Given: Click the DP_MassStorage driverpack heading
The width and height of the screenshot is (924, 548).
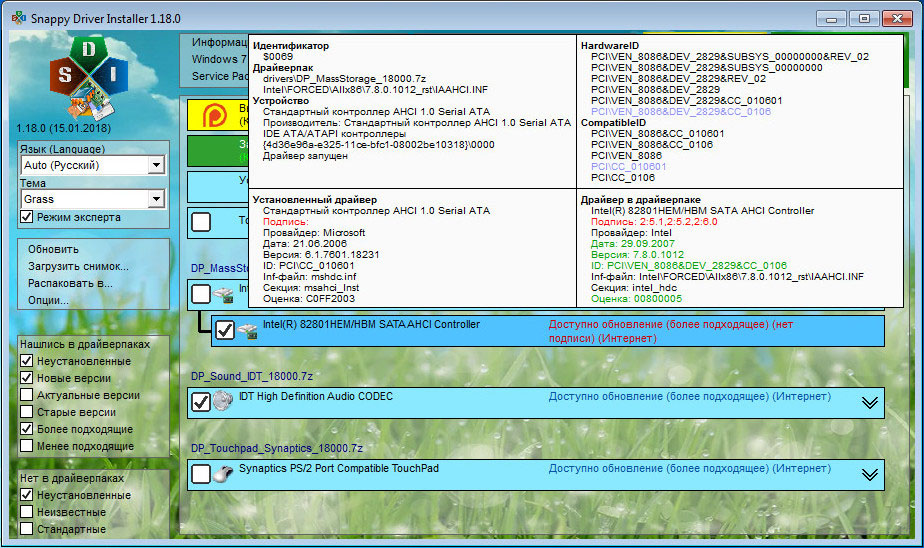Looking at the screenshot, I should pos(219,268).
